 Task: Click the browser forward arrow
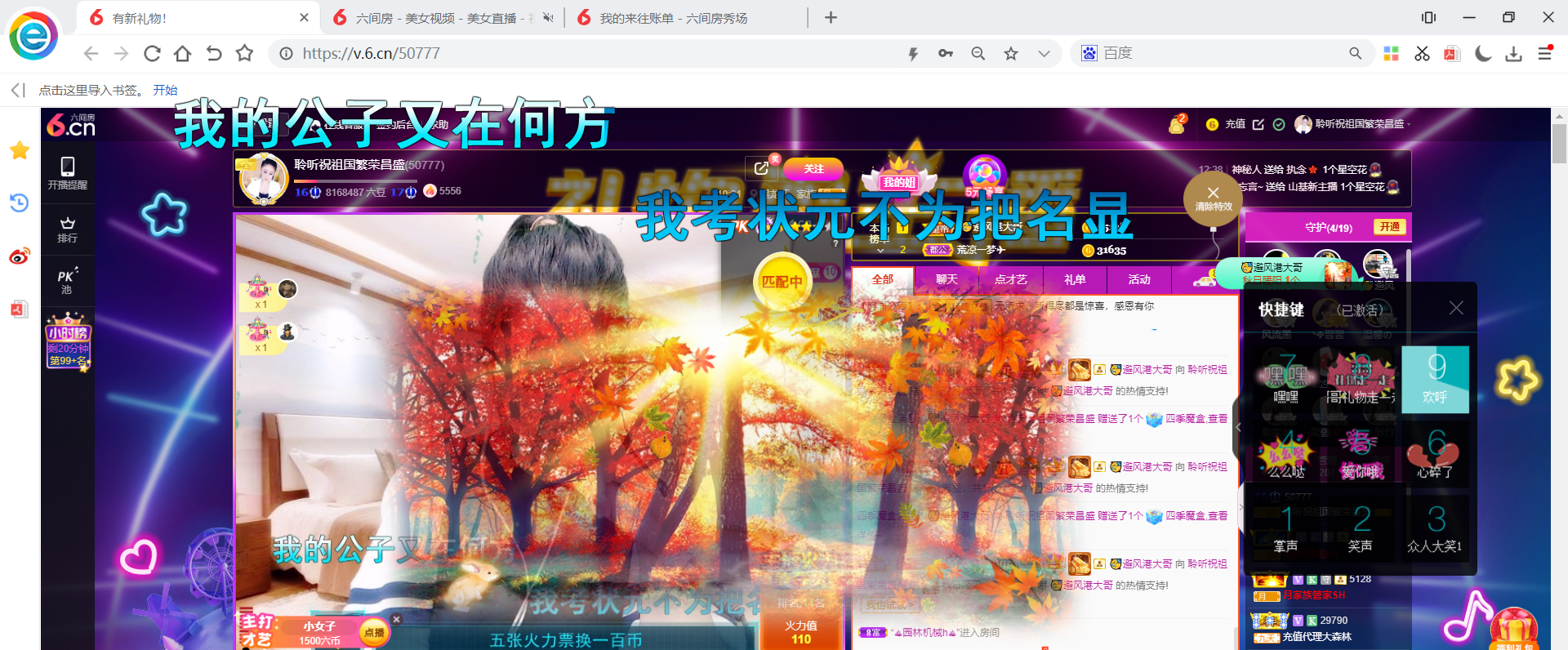click(x=121, y=54)
